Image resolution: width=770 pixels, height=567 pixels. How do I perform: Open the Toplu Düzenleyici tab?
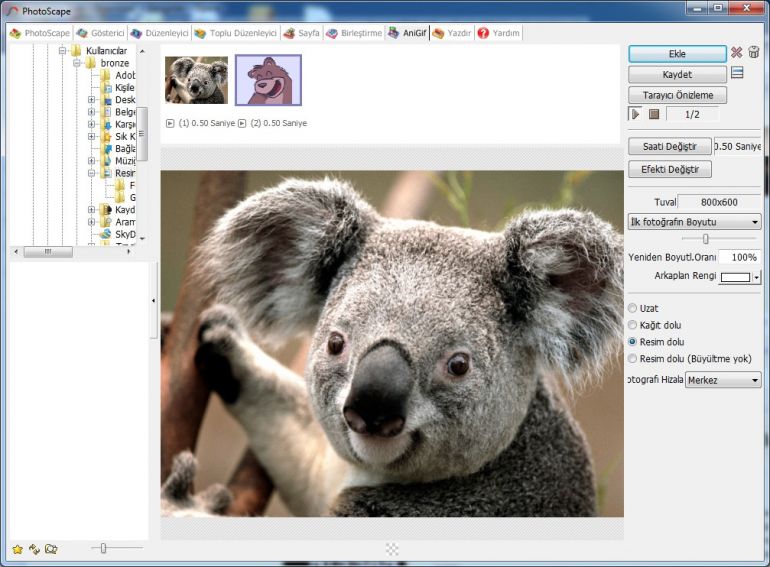236,33
